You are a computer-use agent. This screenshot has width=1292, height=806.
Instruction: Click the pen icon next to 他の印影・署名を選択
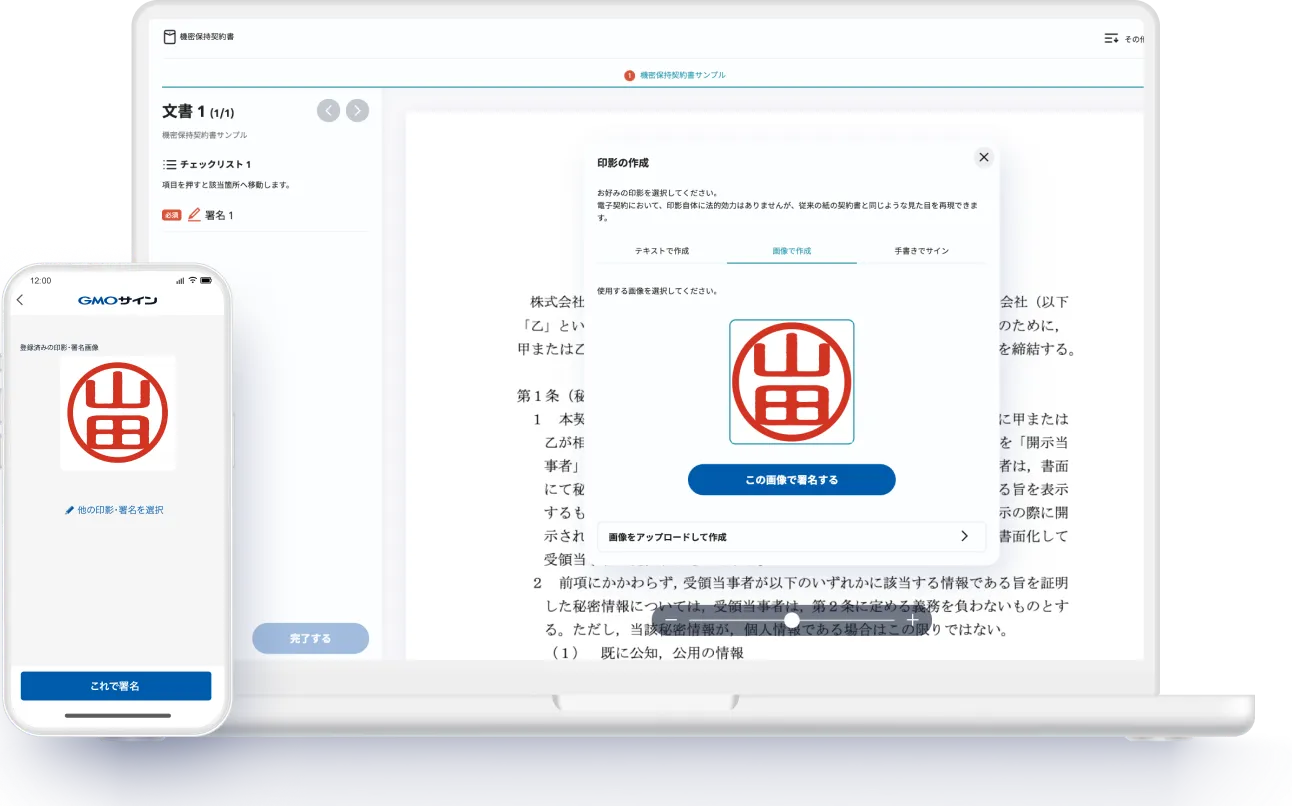tap(71, 509)
